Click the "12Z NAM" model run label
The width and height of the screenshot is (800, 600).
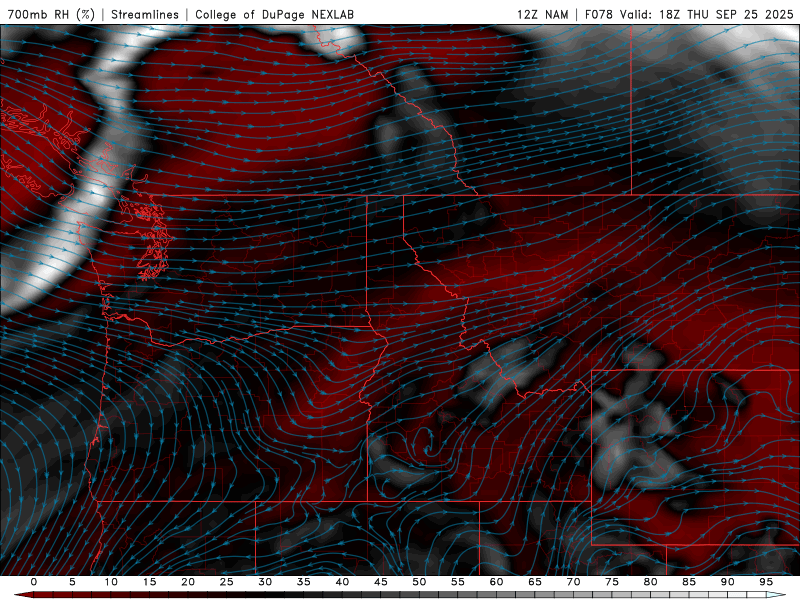coord(542,14)
